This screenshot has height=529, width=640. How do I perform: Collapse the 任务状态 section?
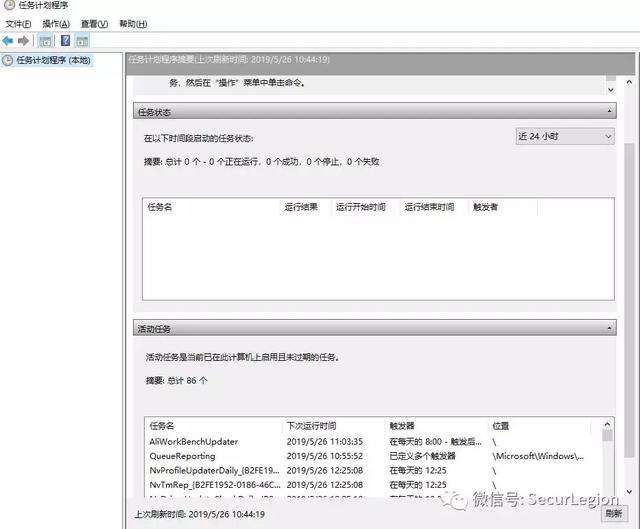pos(609,111)
